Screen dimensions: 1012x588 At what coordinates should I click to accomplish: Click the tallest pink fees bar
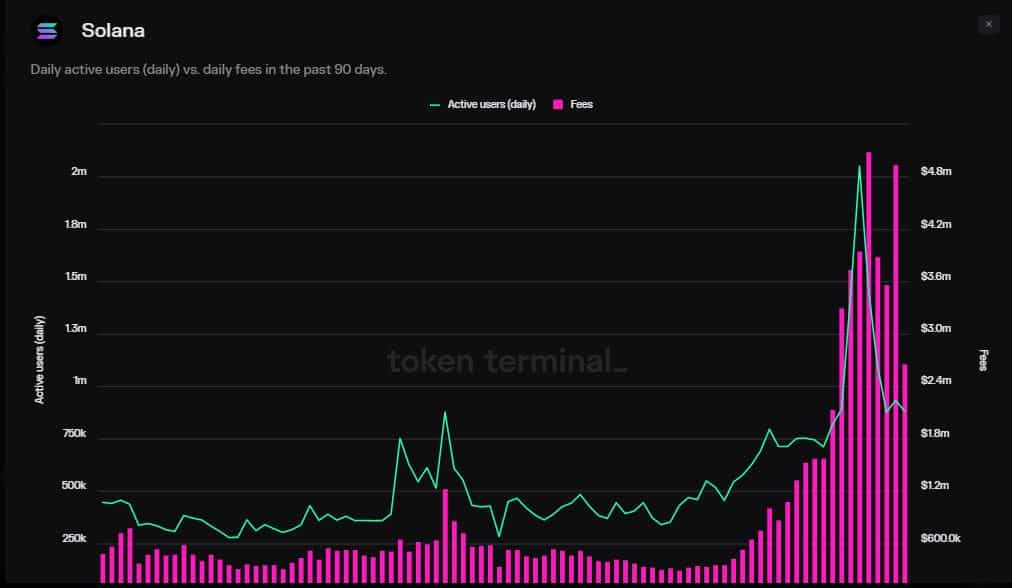pyautogui.click(x=869, y=367)
